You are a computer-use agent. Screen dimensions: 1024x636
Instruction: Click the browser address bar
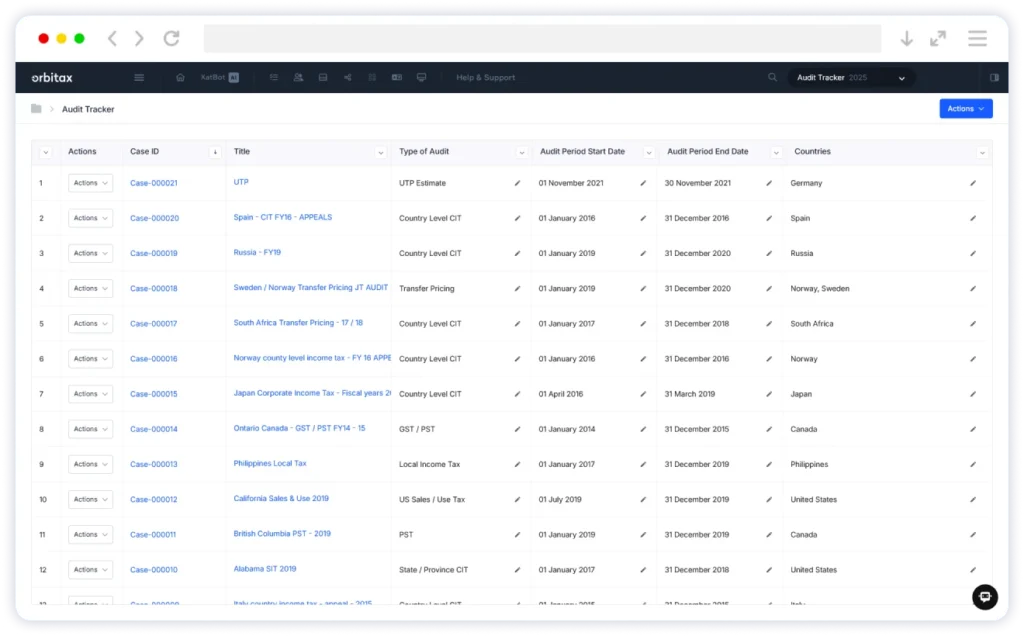click(542, 38)
